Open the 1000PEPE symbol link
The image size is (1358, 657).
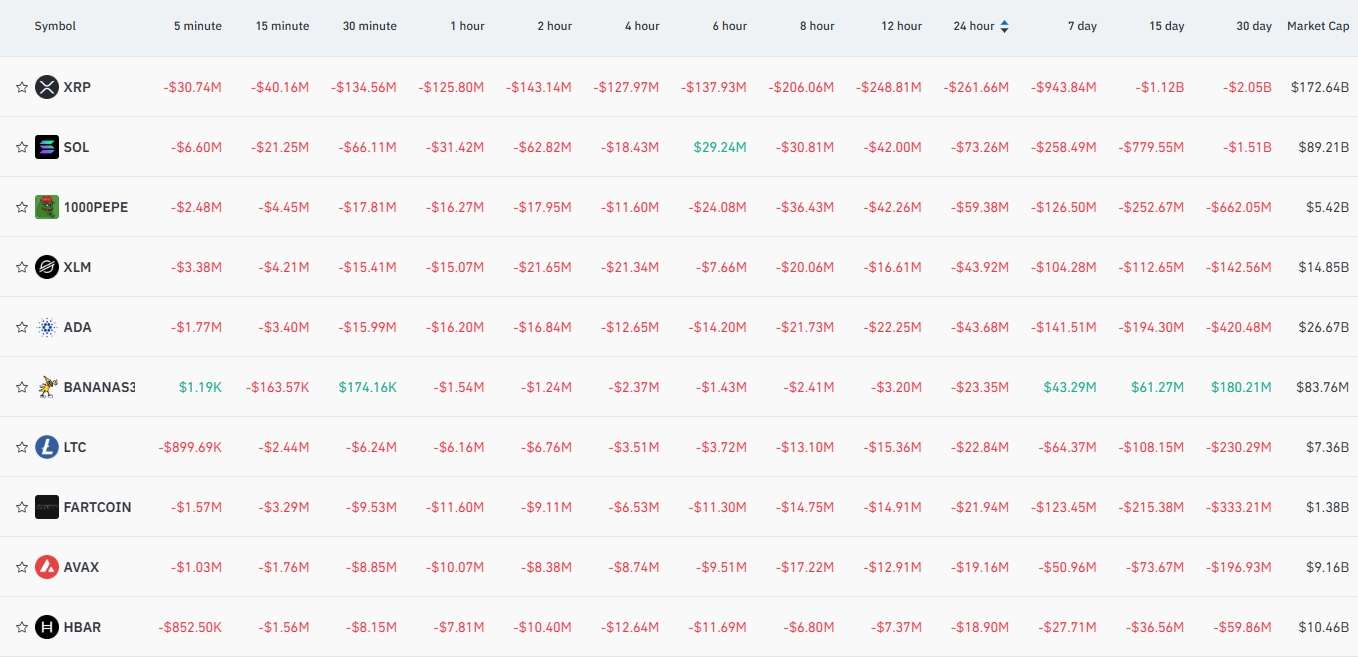96,207
